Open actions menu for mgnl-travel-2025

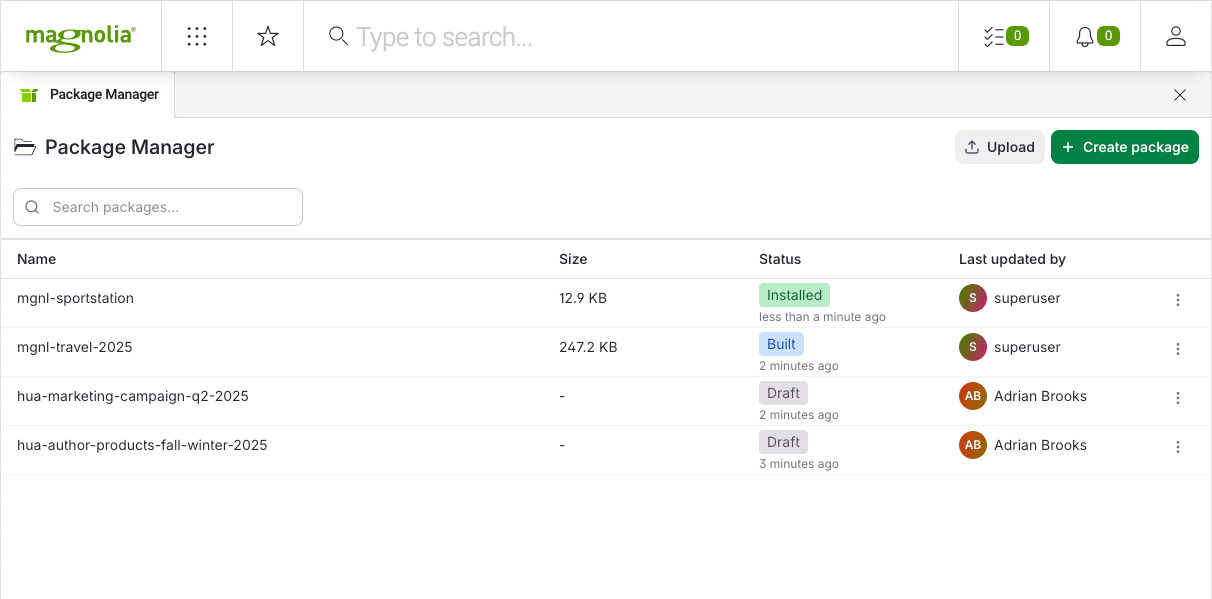pyautogui.click(x=1178, y=349)
